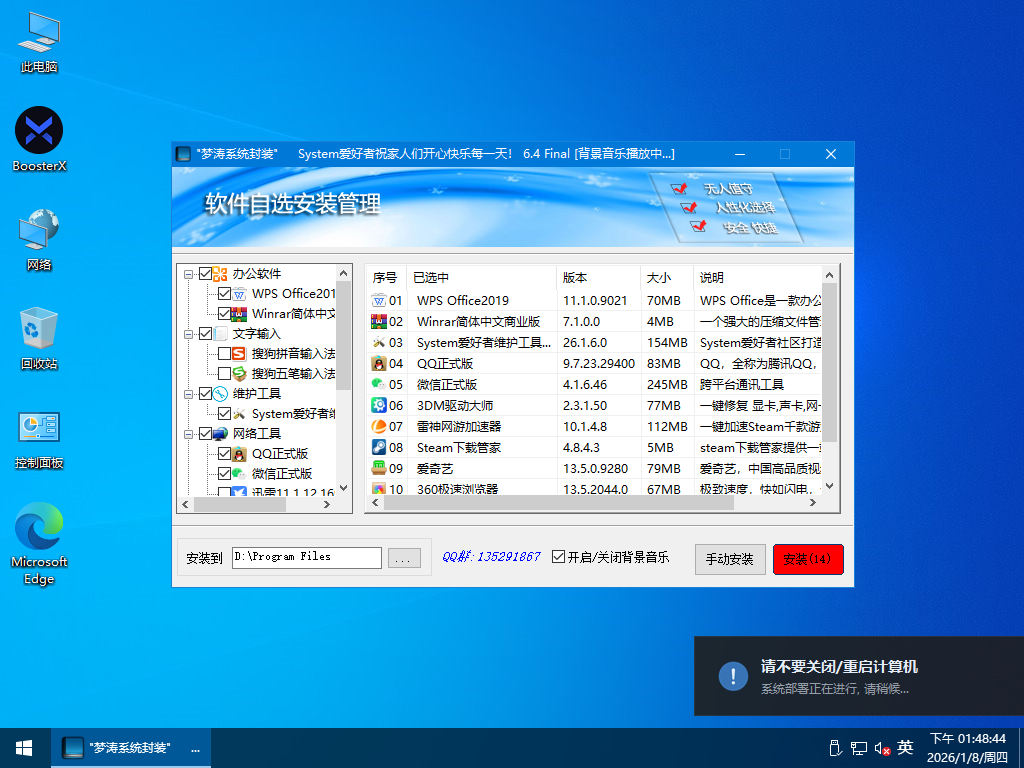Screen dimensions: 1024x768
Task: Click the 3DM驱动大师 gear icon
Action: [379, 405]
